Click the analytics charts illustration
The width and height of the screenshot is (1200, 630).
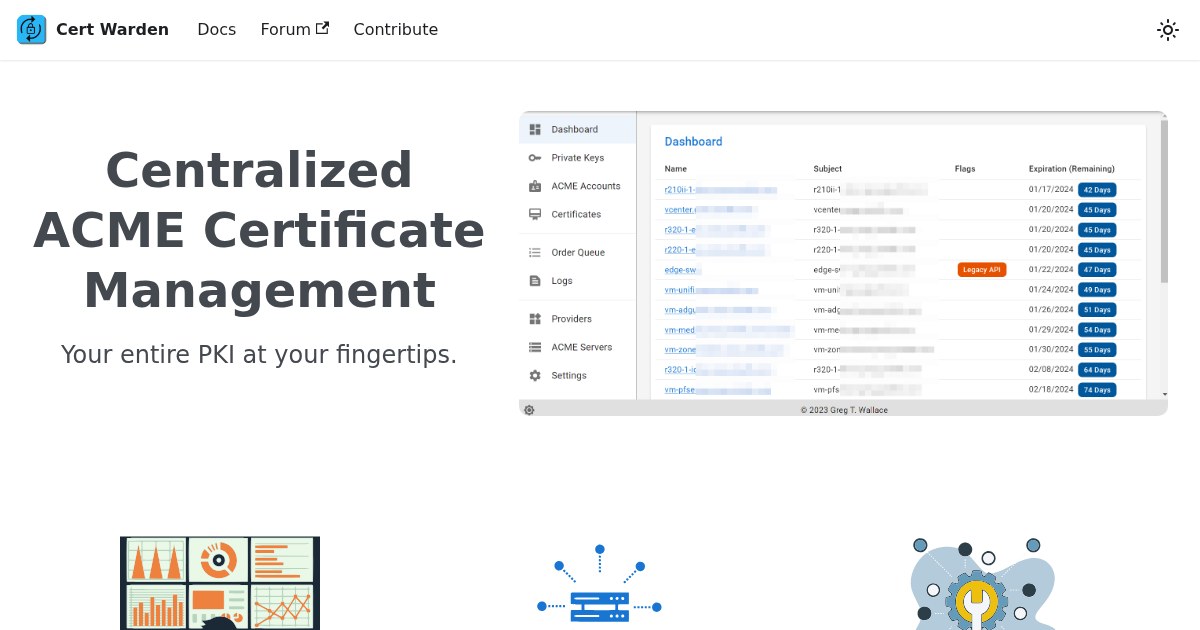click(220, 583)
